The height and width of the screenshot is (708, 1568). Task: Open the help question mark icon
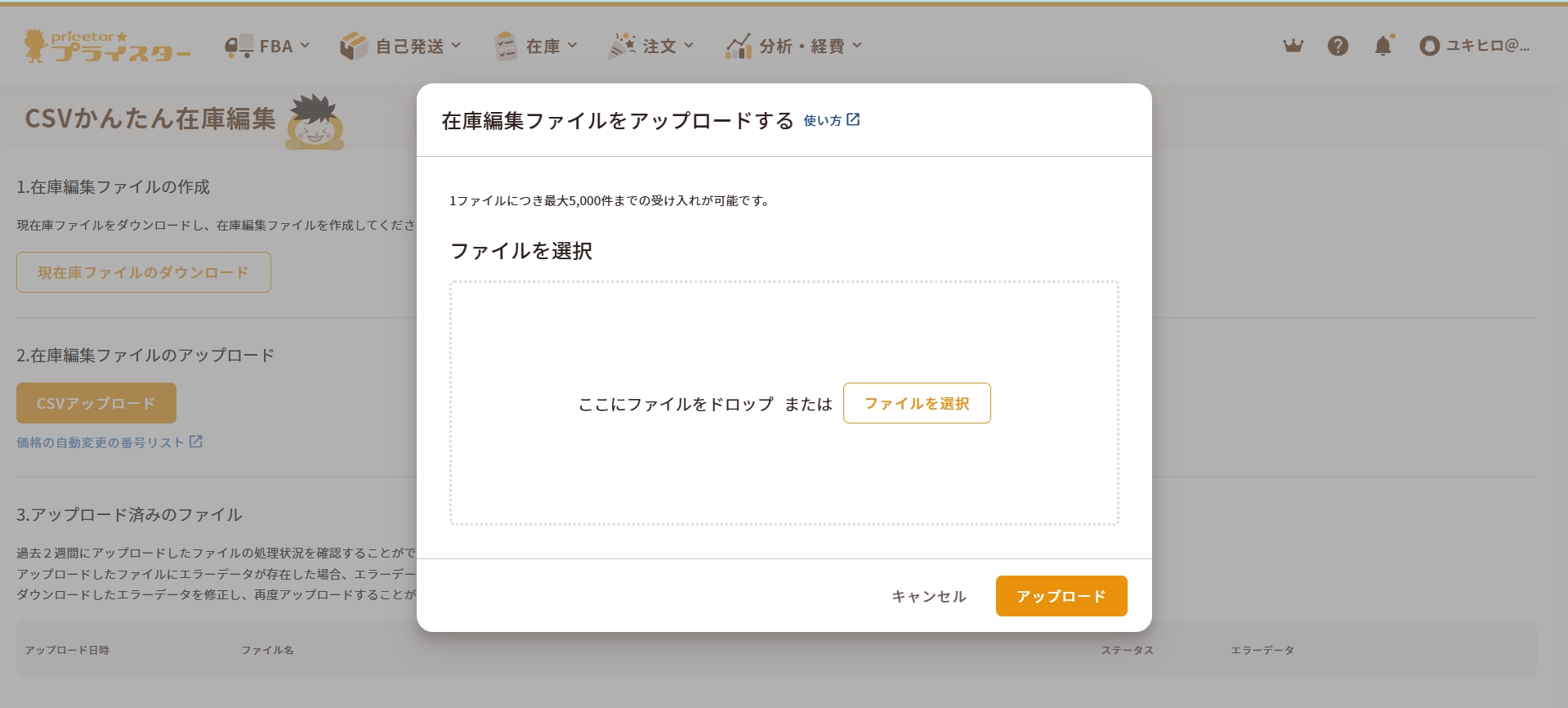coord(1338,46)
